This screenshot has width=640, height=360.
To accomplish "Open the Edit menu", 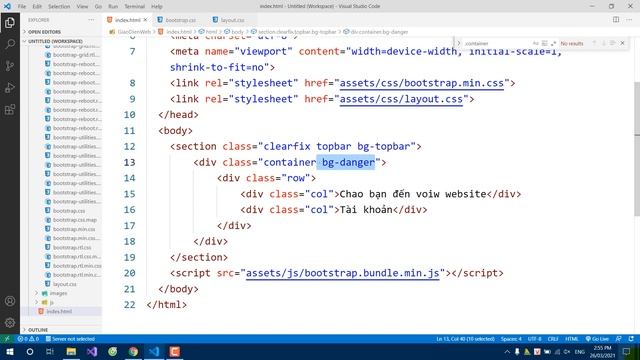I will coord(37,7).
